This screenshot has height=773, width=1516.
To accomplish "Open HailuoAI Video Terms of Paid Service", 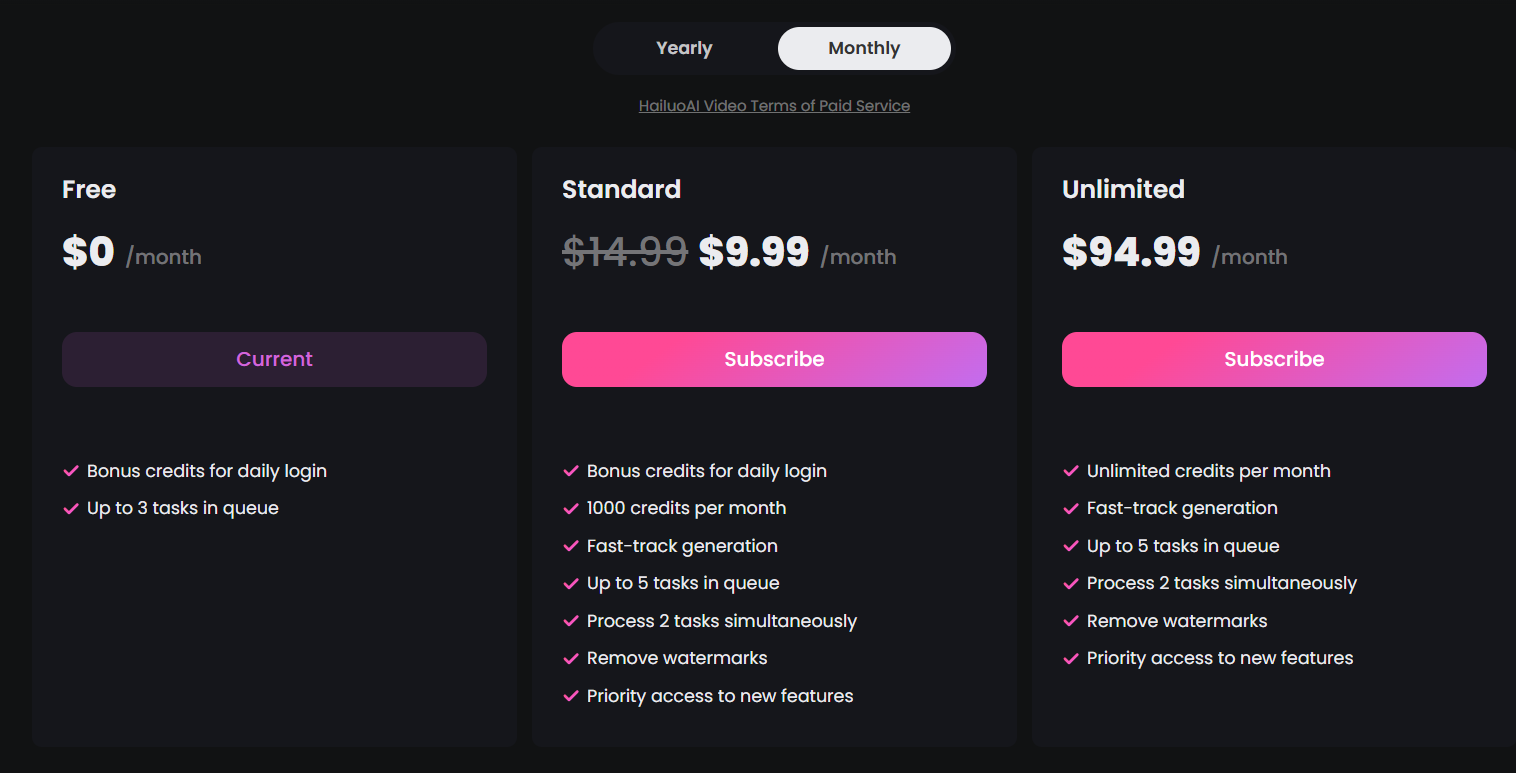I will [x=774, y=106].
